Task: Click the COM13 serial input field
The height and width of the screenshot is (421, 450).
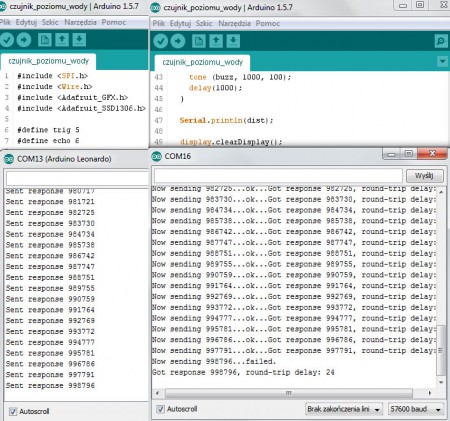Action: click(77, 179)
